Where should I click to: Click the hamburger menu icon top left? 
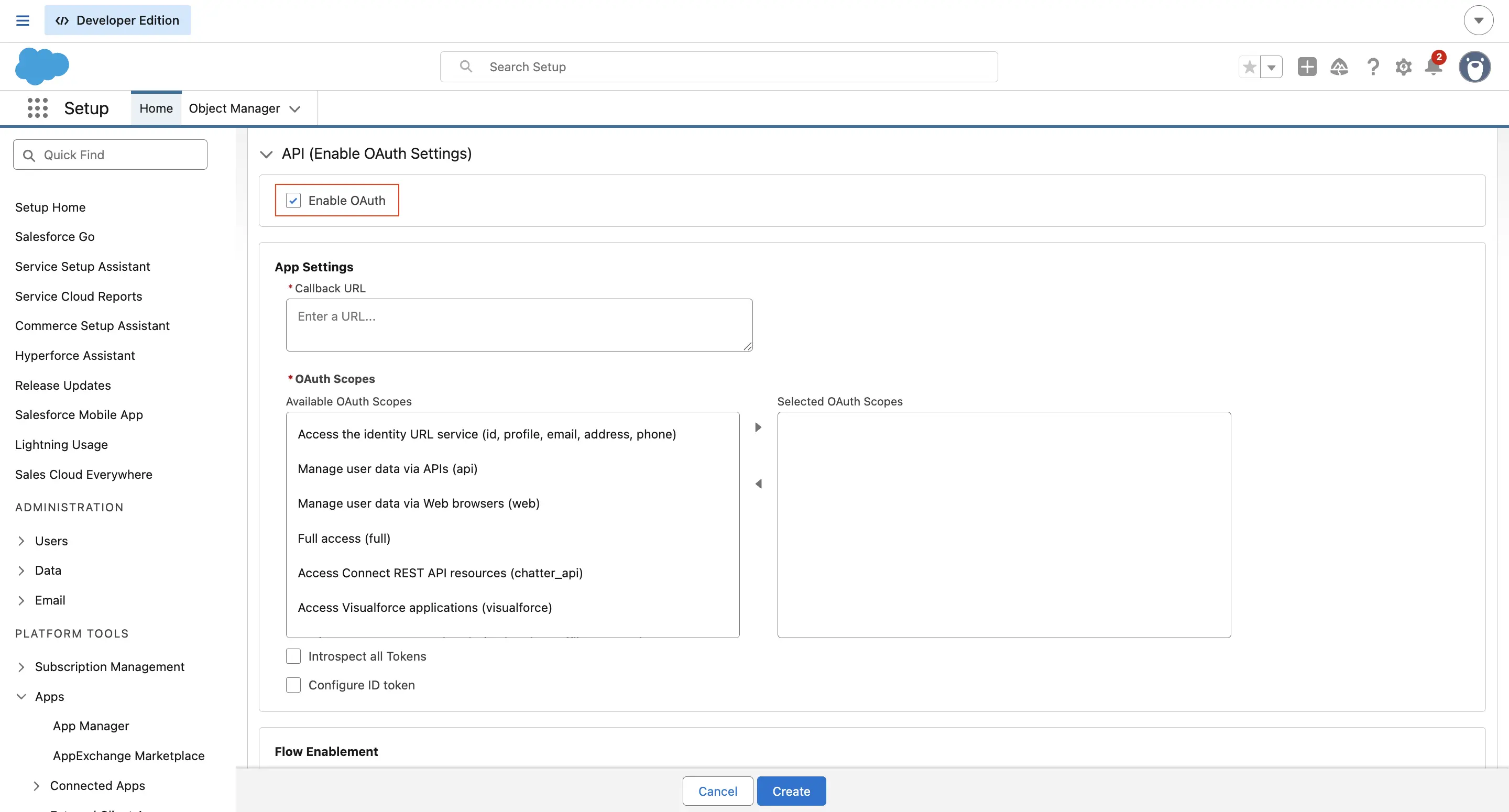22,19
